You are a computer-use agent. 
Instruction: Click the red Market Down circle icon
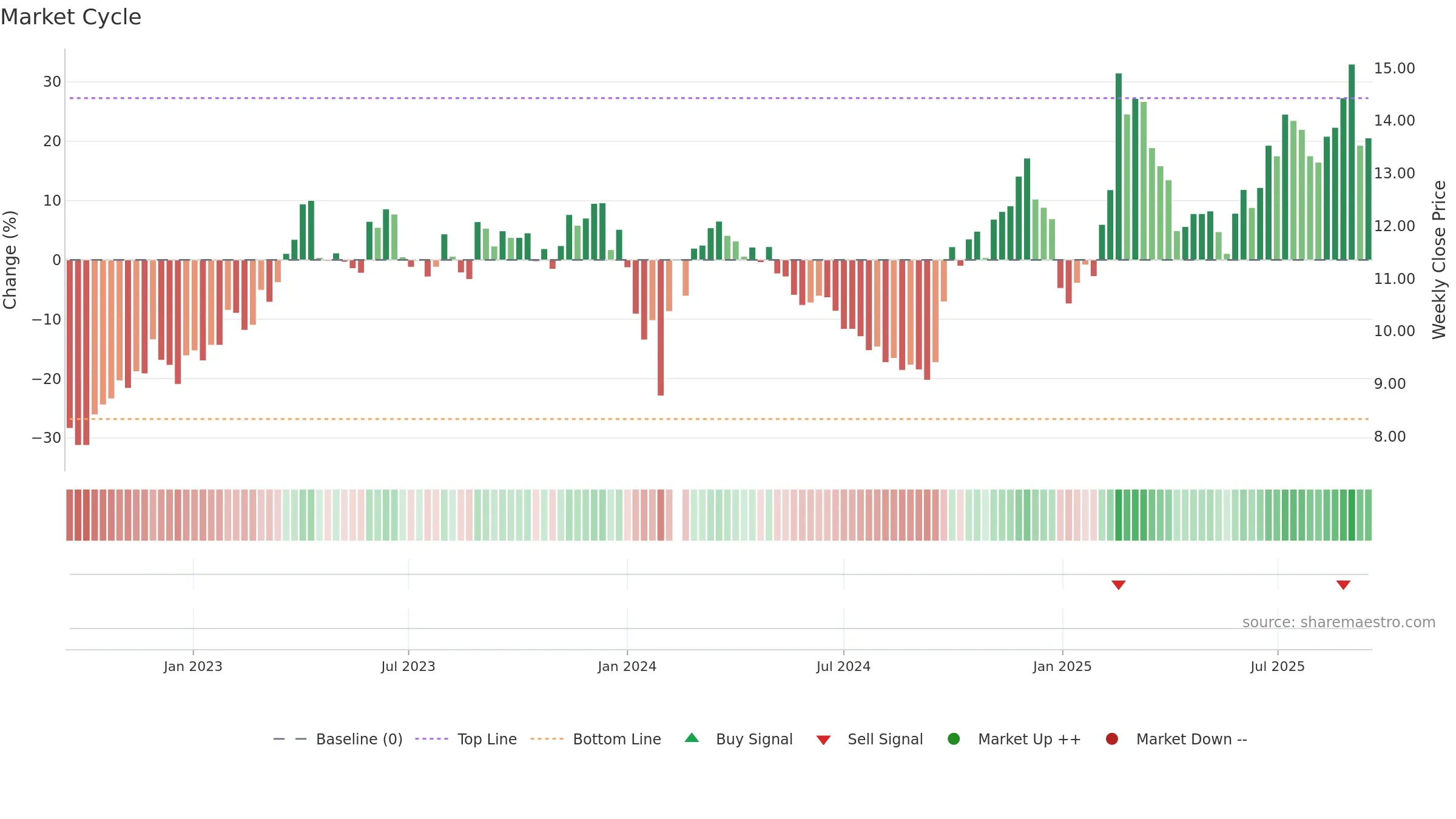click(x=1112, y=739)
